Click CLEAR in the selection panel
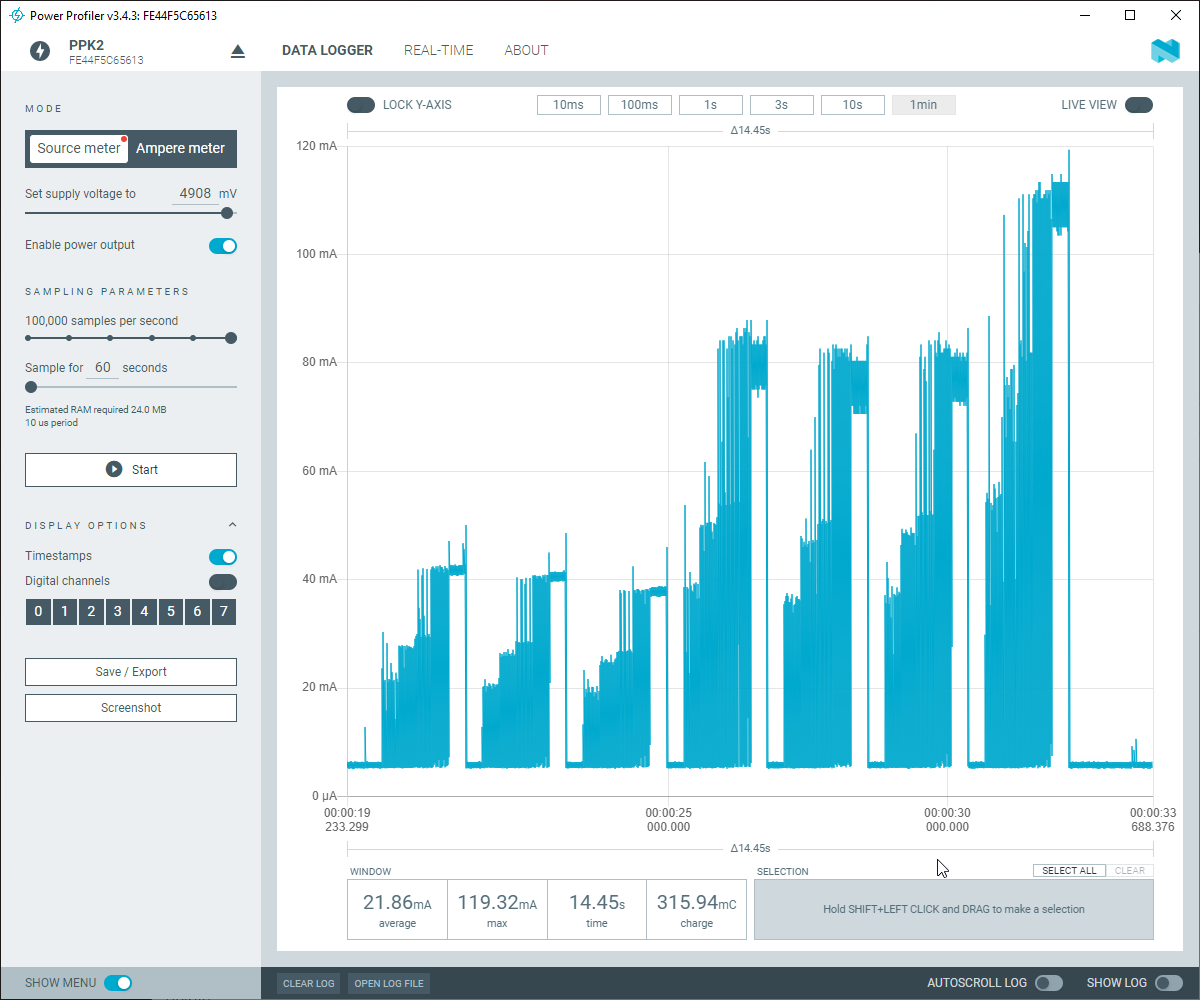 1130,871
